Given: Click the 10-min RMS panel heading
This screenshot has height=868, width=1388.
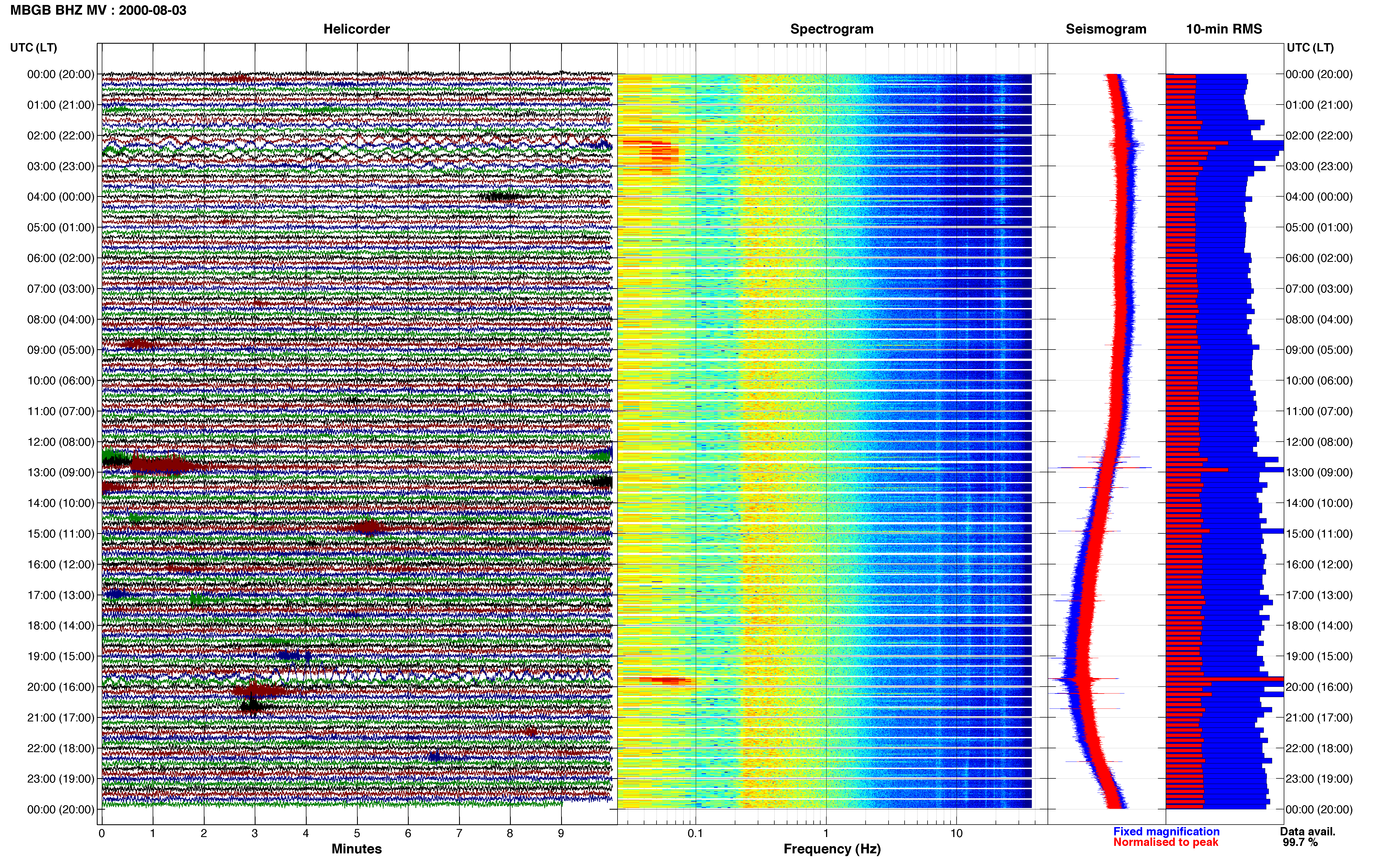Looking at the screenshot, I should pos(1224,29).
